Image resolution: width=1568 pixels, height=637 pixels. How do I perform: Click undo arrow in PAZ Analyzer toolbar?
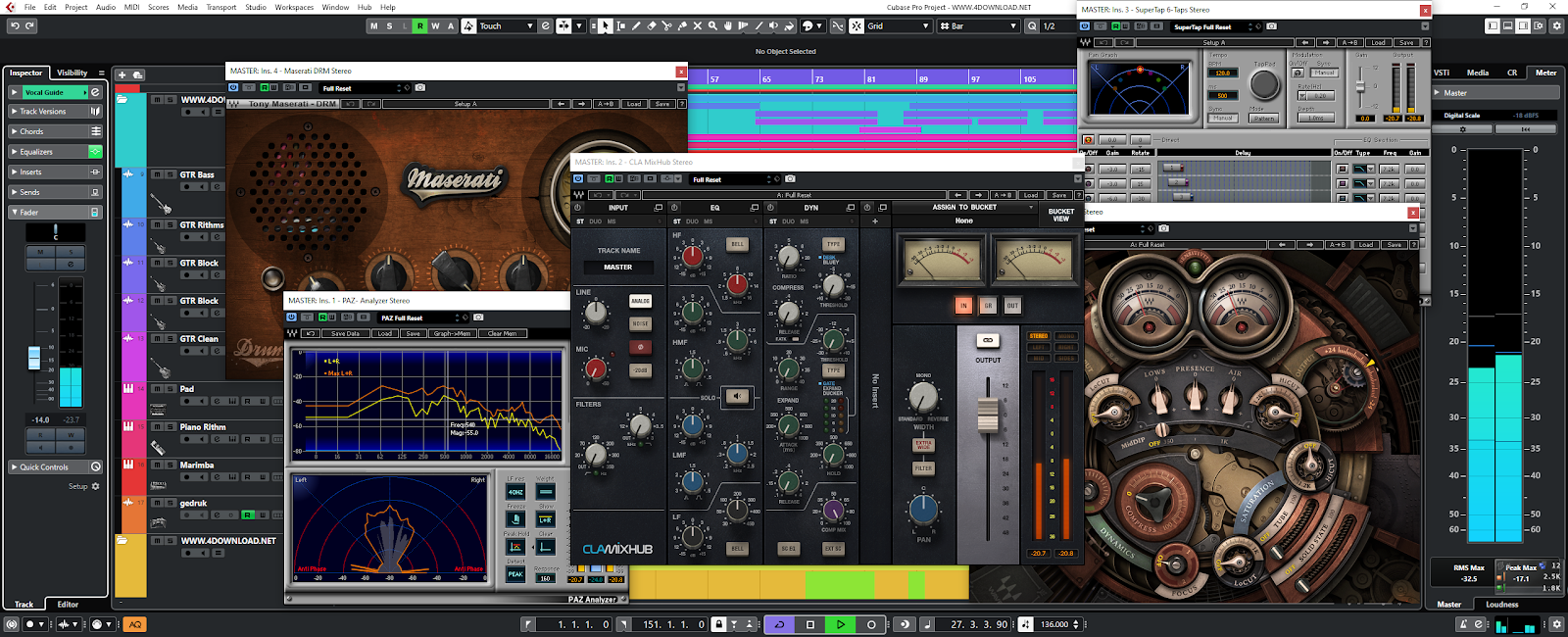click(x=310, y=333)
